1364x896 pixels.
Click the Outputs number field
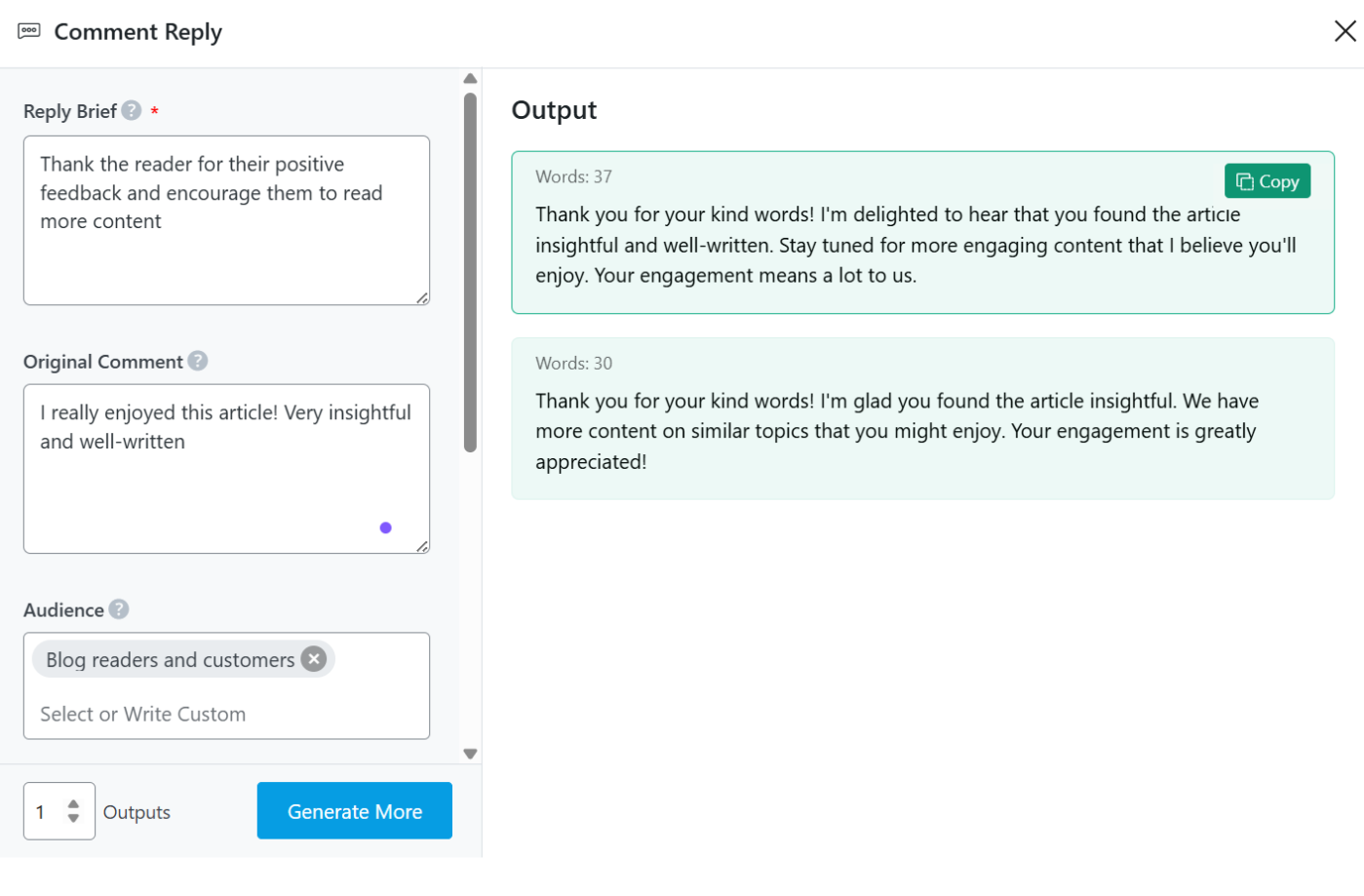point(46,811)
